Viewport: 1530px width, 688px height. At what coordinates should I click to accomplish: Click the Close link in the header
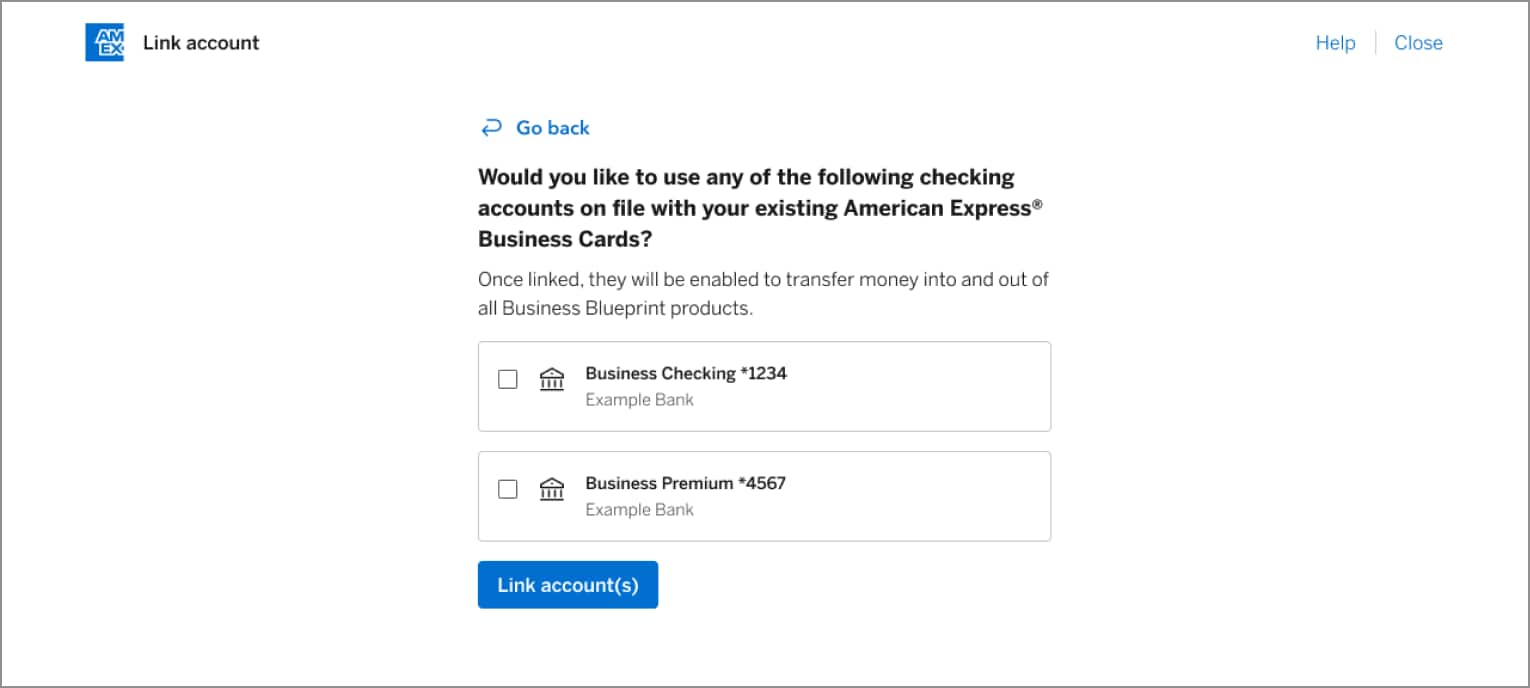coord(1418,42)
